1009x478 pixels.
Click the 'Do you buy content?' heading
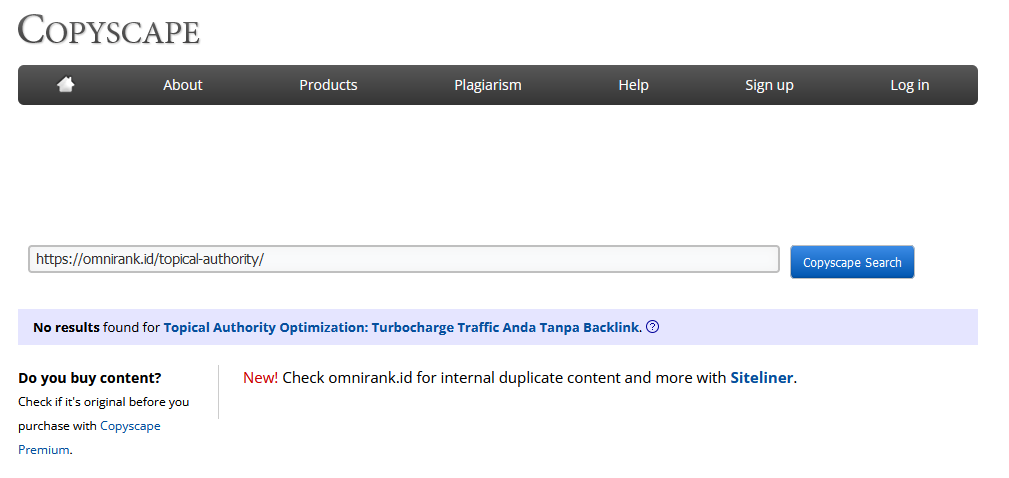[x=89, y=378]
